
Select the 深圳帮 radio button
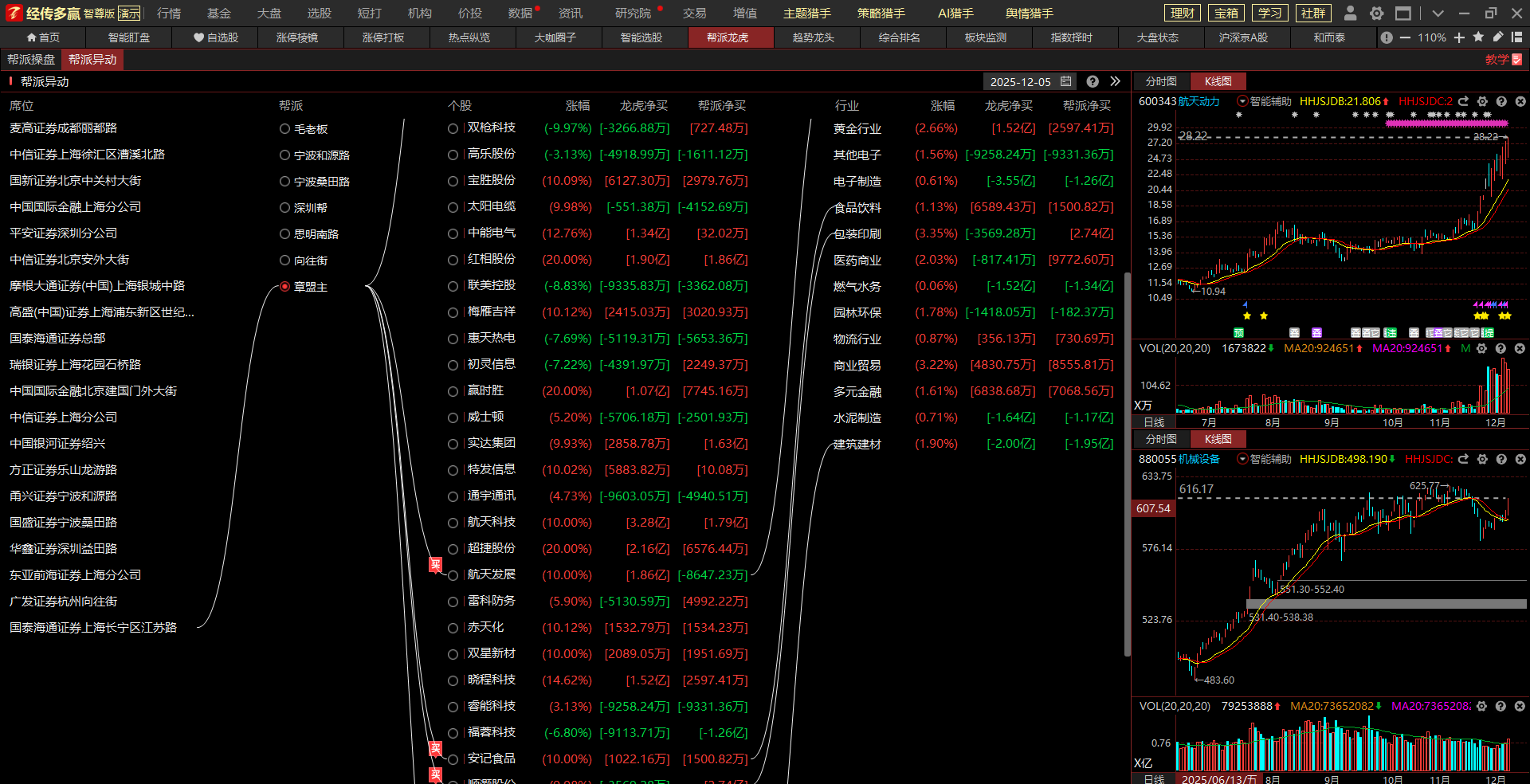[284, 207]
